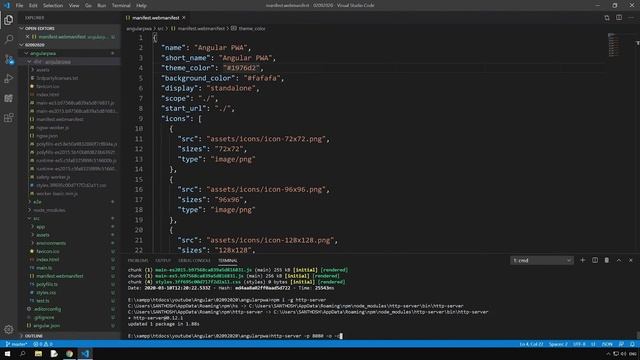Open the editor More Actions ellipsis
The image size is (640, 360).
[631, 18]
